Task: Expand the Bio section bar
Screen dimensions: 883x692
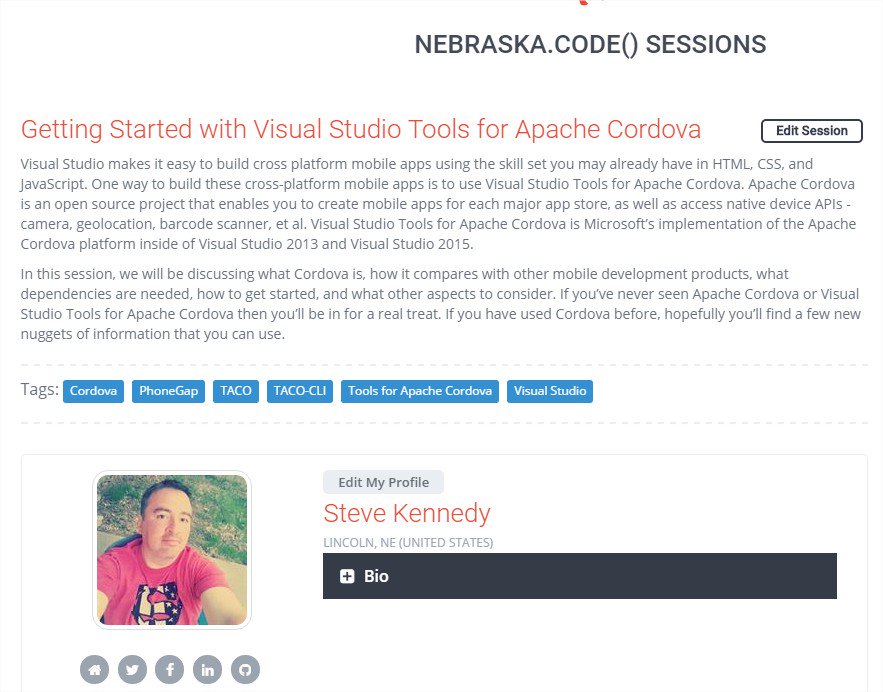Action: [580, 576]
